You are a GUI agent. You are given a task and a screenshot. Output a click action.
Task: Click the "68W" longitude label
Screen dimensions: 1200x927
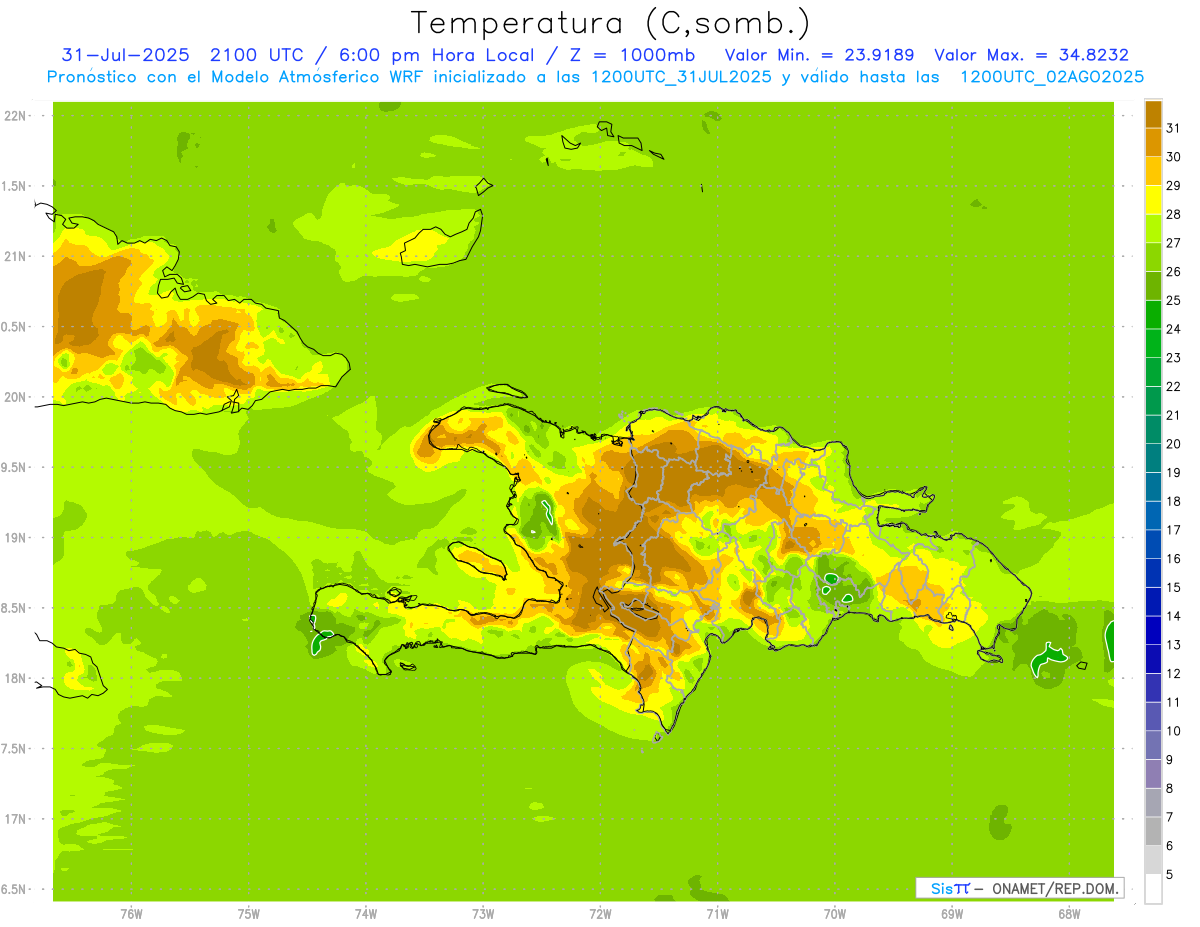1069,913
